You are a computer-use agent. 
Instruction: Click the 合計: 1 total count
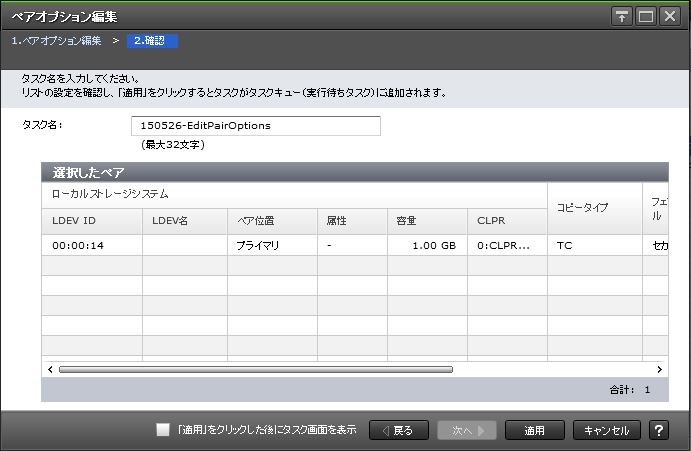(630, 390)
